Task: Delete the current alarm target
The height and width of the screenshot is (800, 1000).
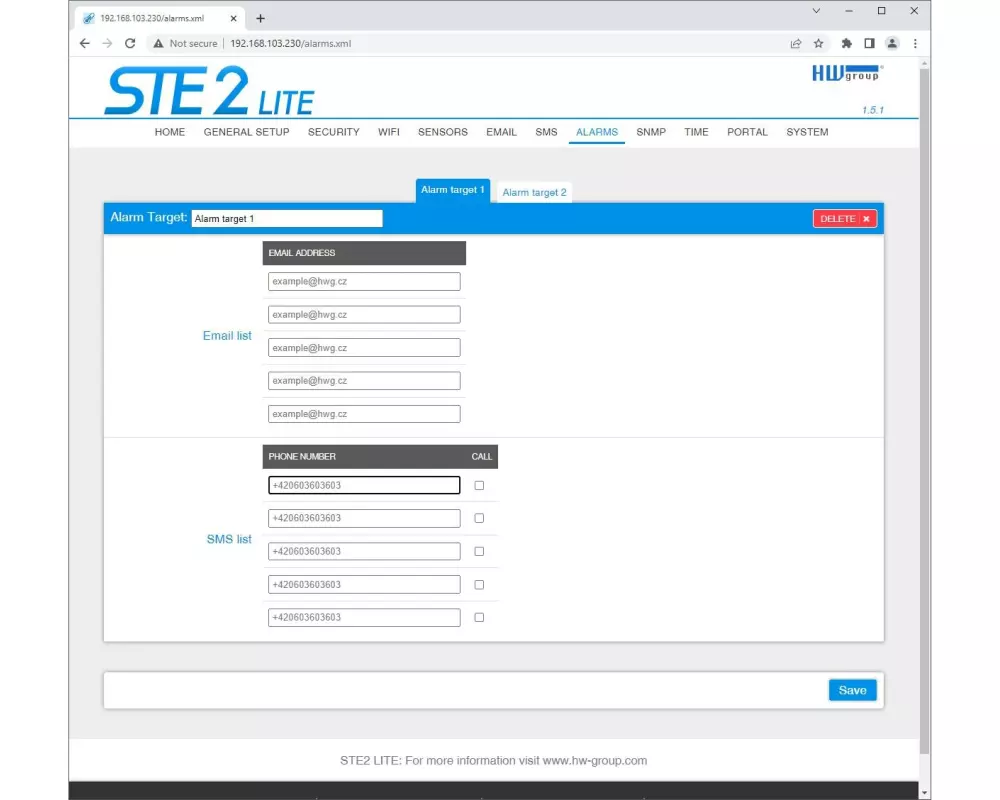Action: (x=844, y=218)
